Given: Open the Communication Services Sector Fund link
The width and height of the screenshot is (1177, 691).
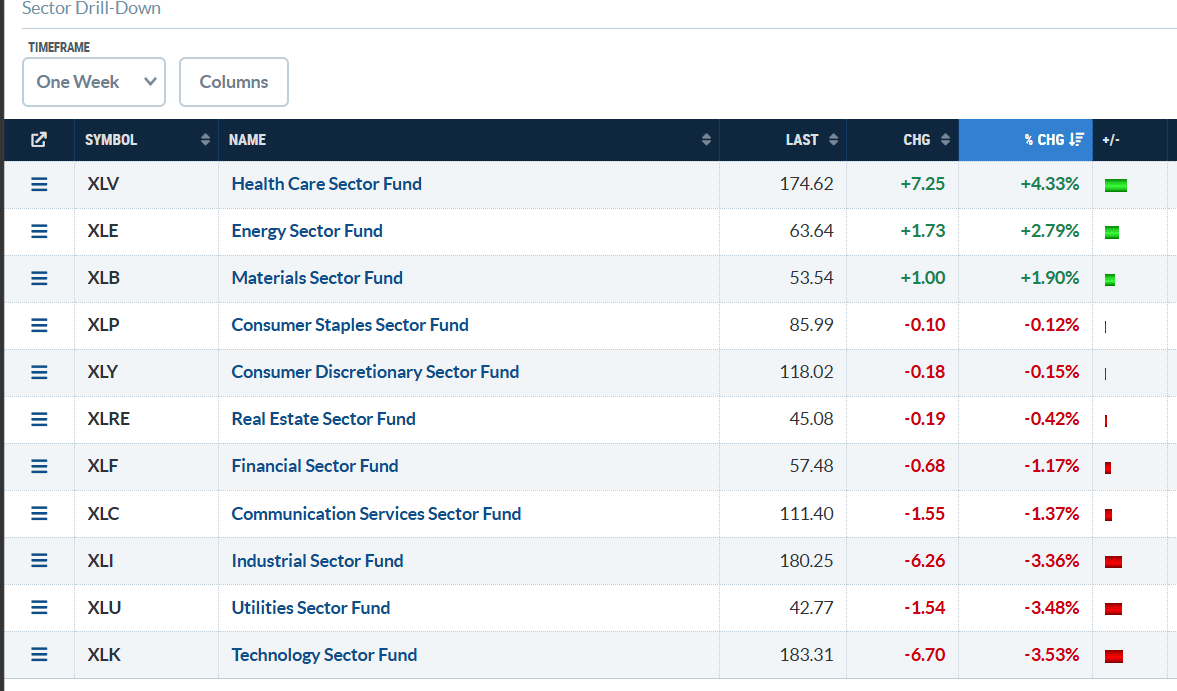Looking at the screenshot, I should (x=376, y=514).
